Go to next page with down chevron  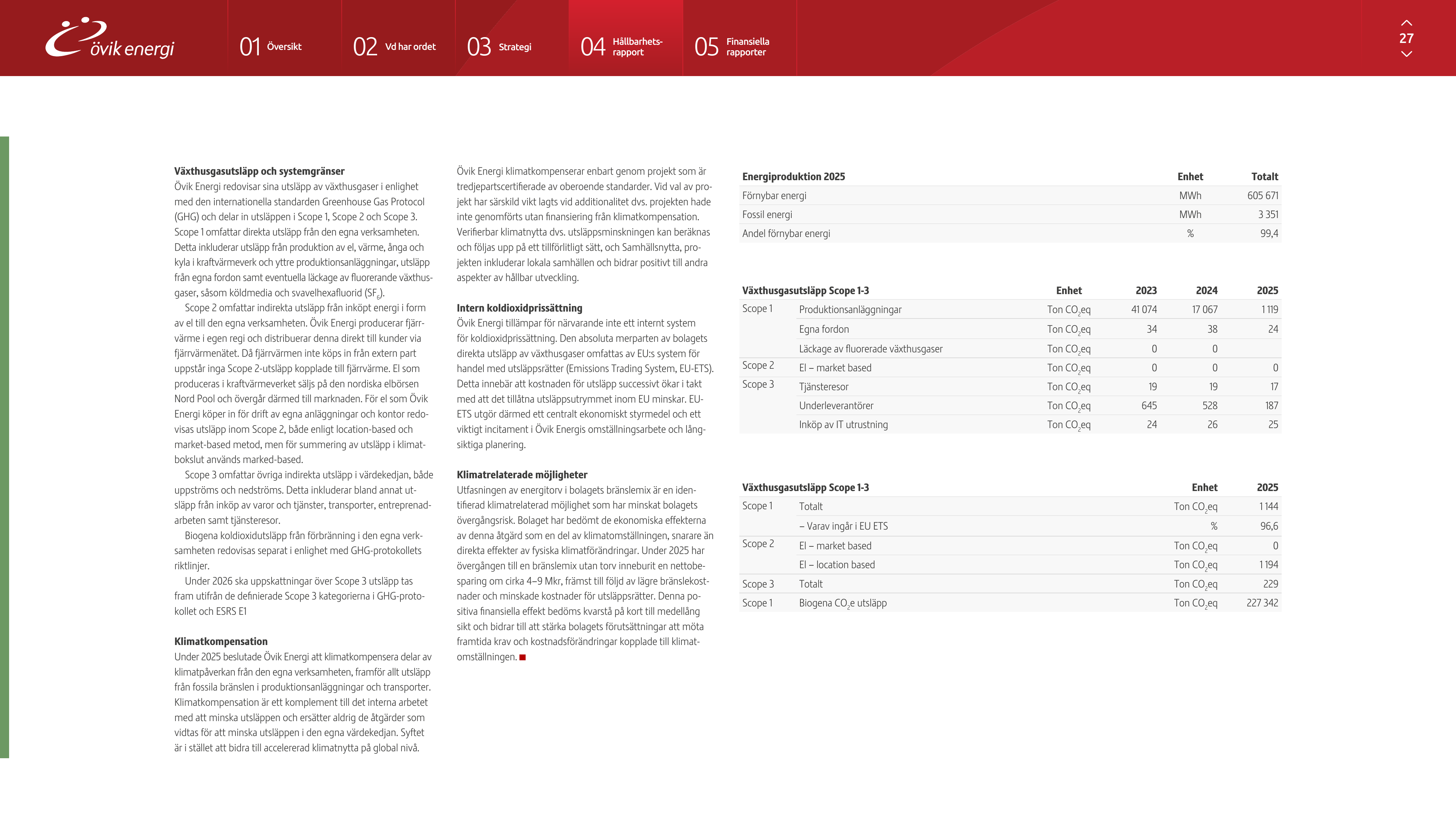(1406, 54)
